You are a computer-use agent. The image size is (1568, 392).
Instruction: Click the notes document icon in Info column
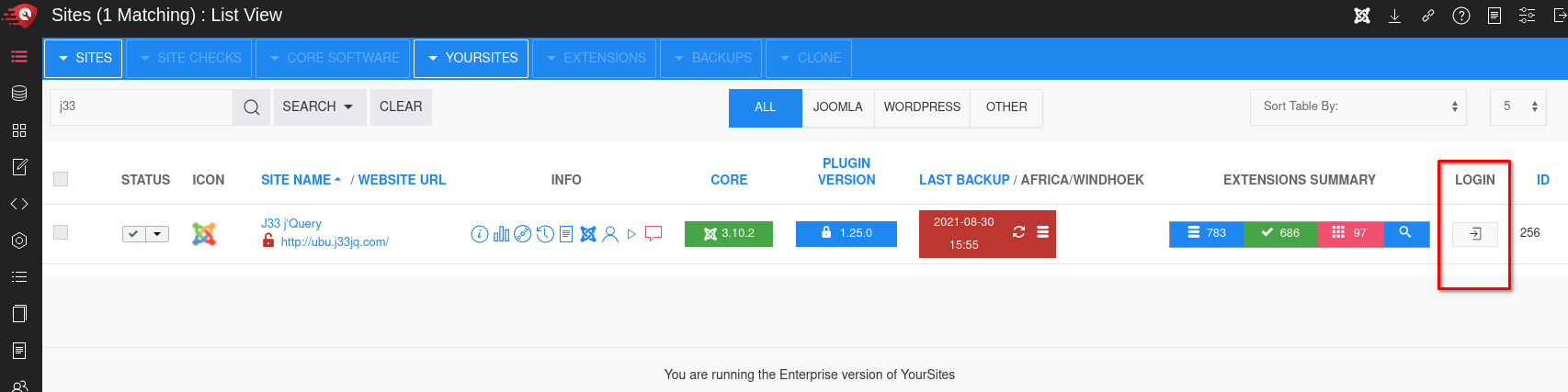(566, 234)
